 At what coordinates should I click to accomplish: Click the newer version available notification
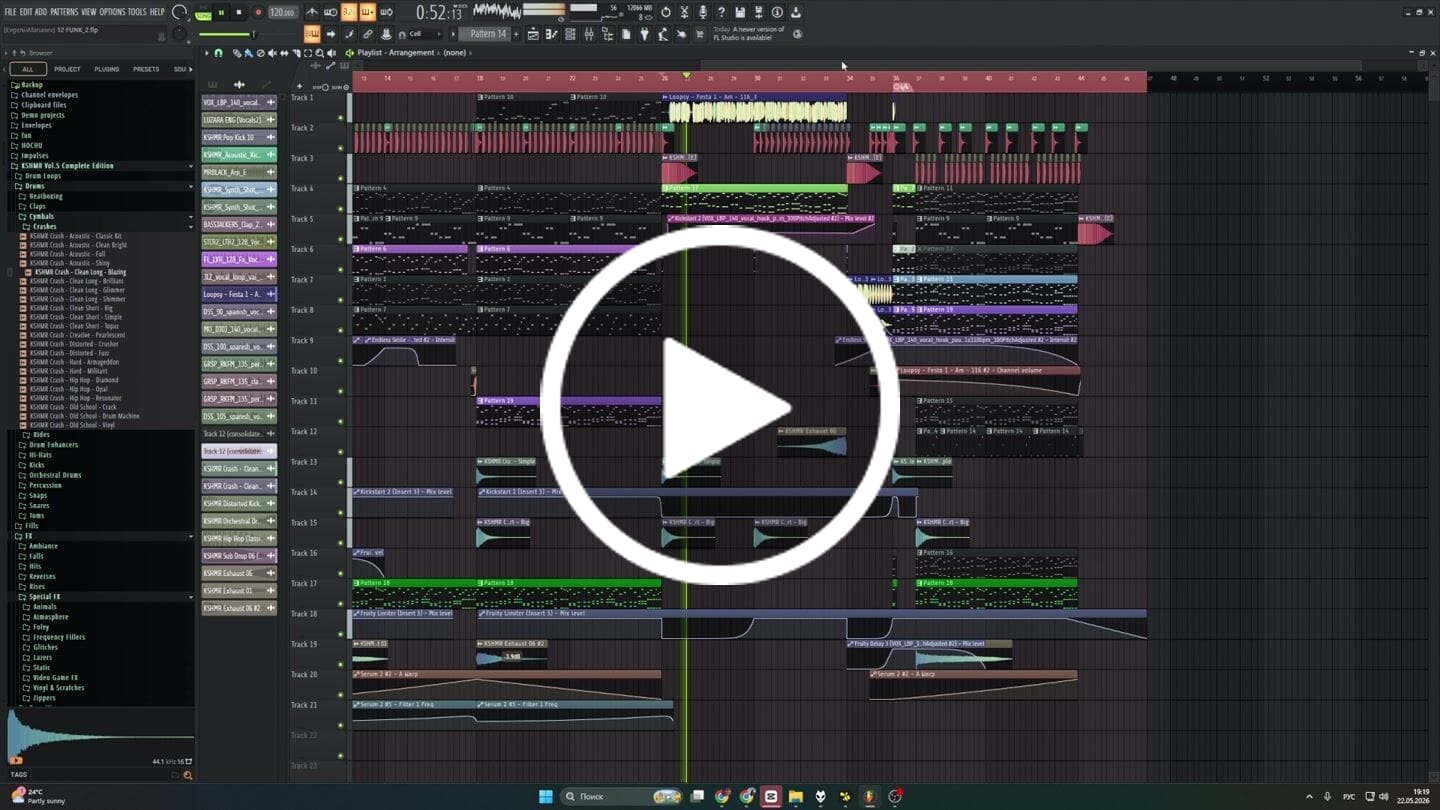coord(750,33)
